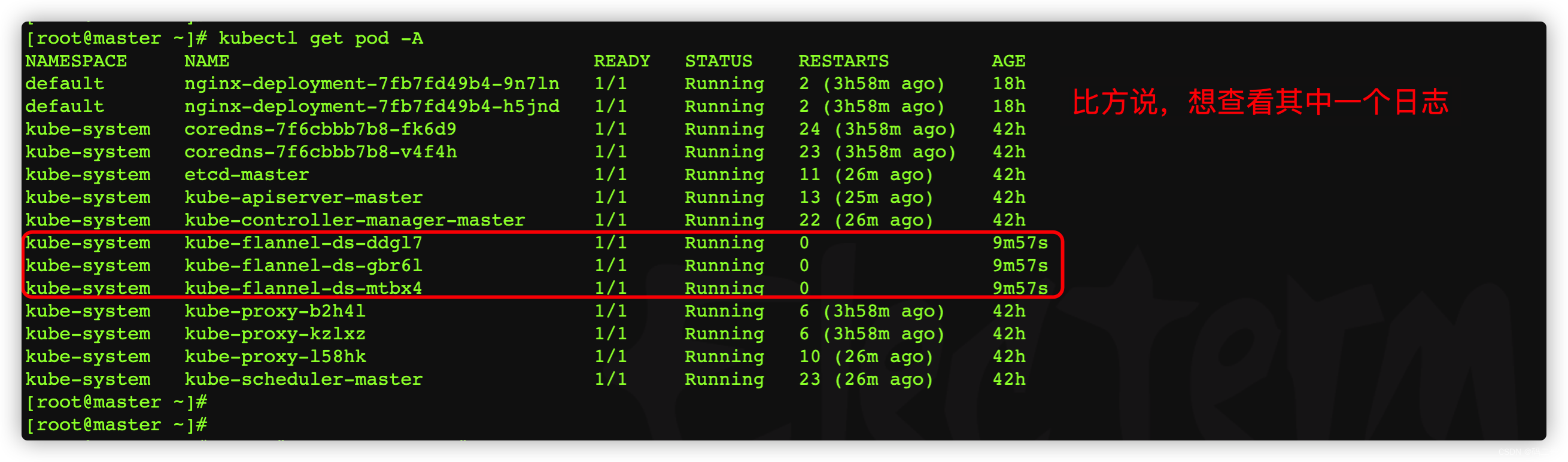Click namespace 'default' in the 9n7ln row
The height and width of the screenshot is (462, 1568).
[65, 84]
